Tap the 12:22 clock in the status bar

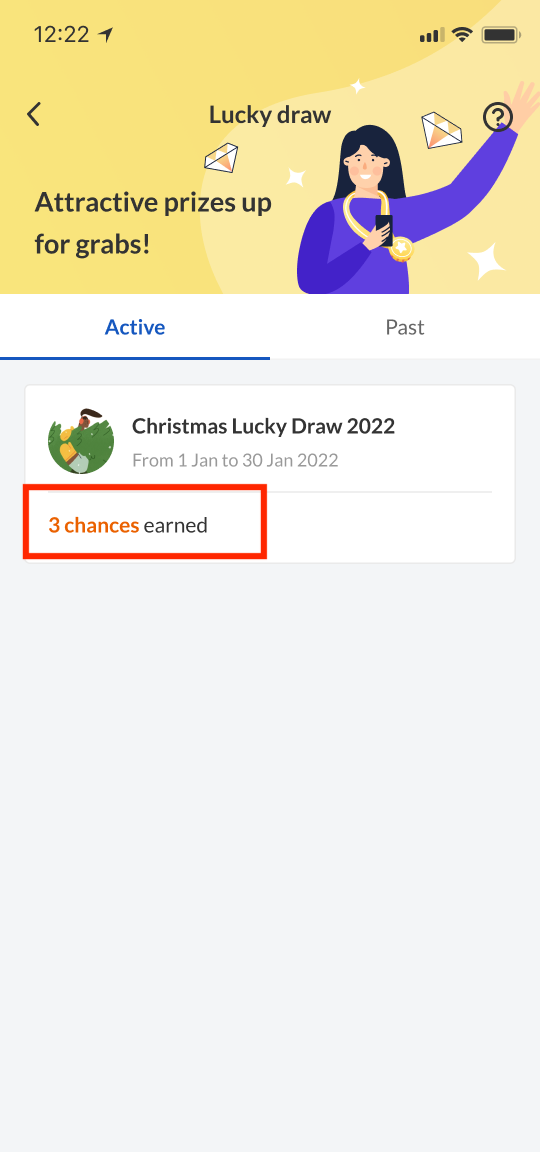click(62, 35)
